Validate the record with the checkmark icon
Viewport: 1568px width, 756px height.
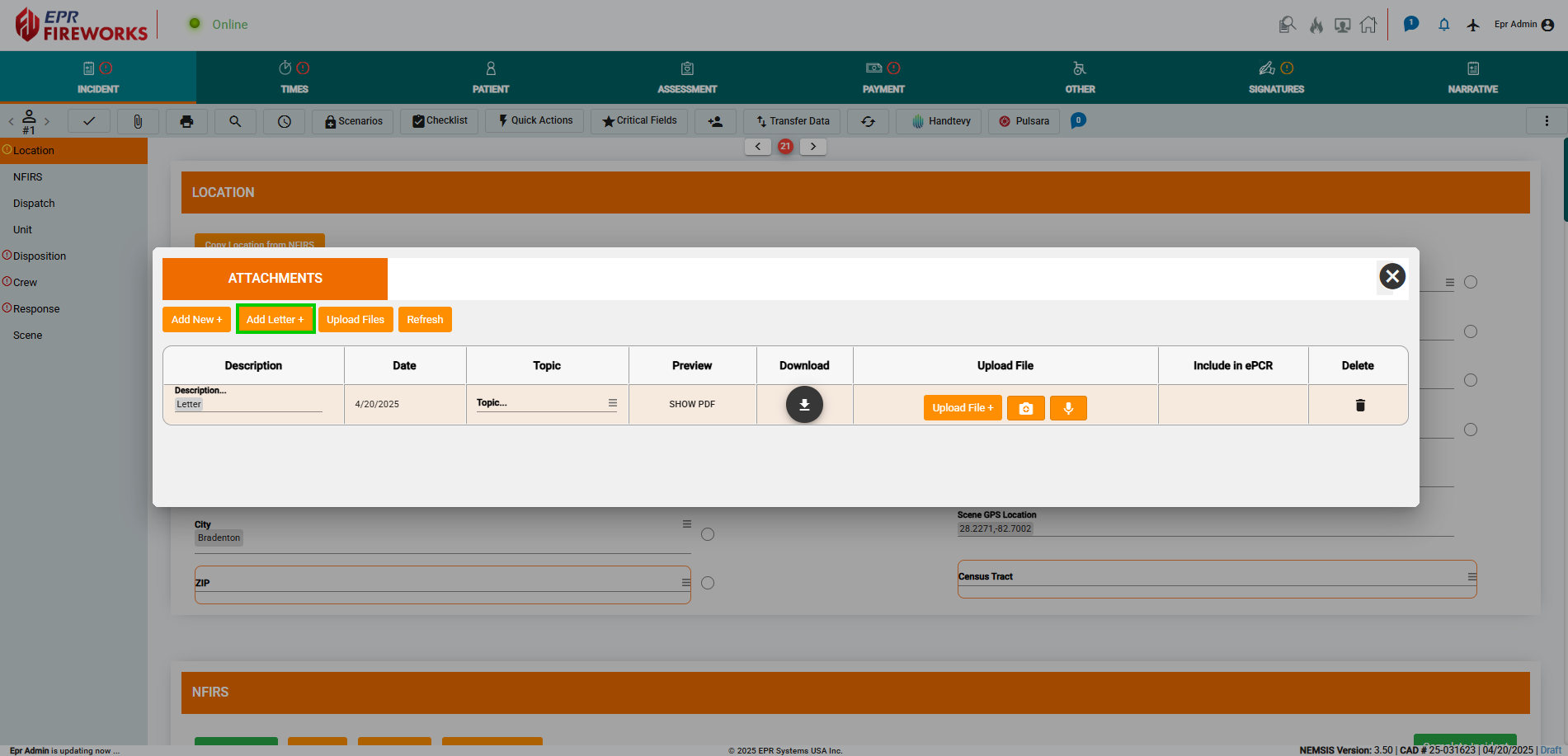[88, 121]
